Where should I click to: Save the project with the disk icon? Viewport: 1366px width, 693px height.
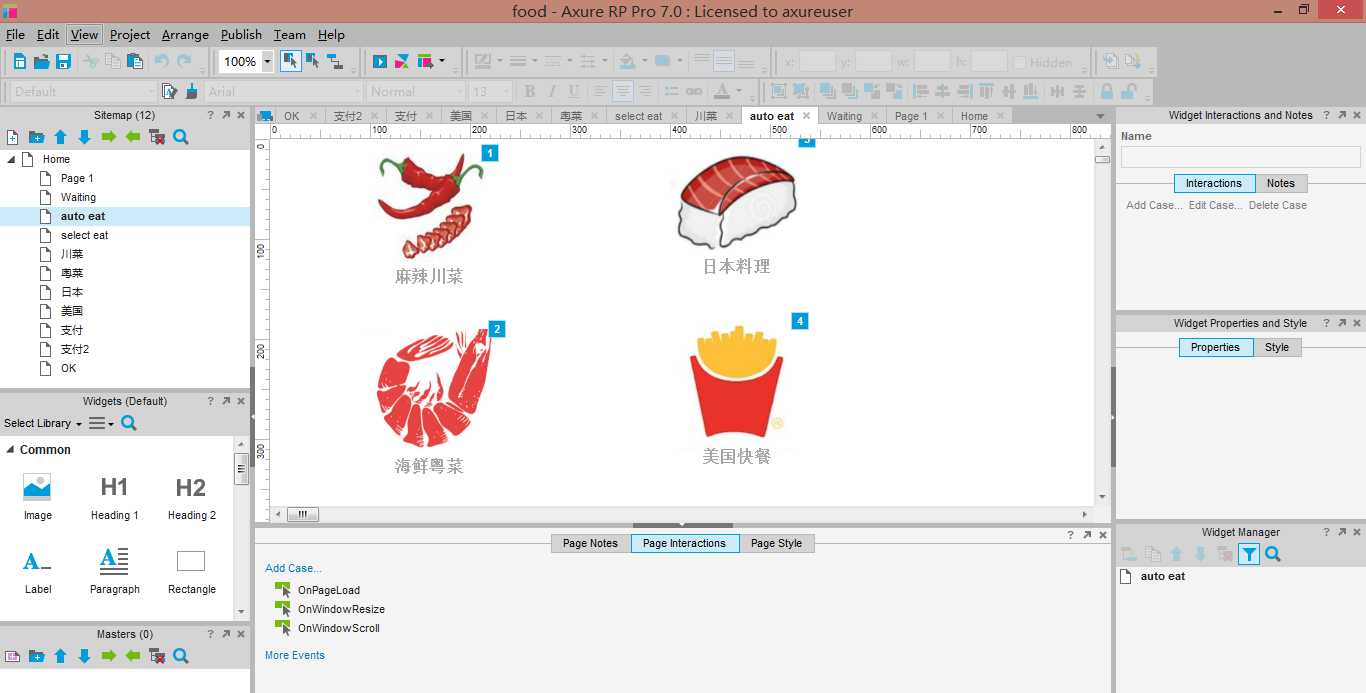63,62
